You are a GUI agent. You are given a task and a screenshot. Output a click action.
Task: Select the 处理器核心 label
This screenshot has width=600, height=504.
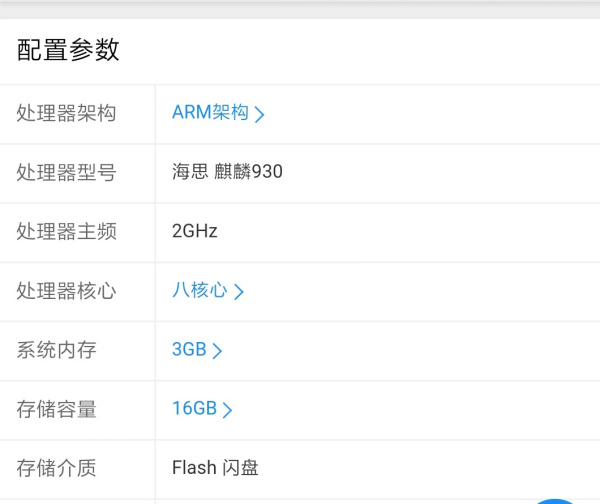click(x=66, y=291)
